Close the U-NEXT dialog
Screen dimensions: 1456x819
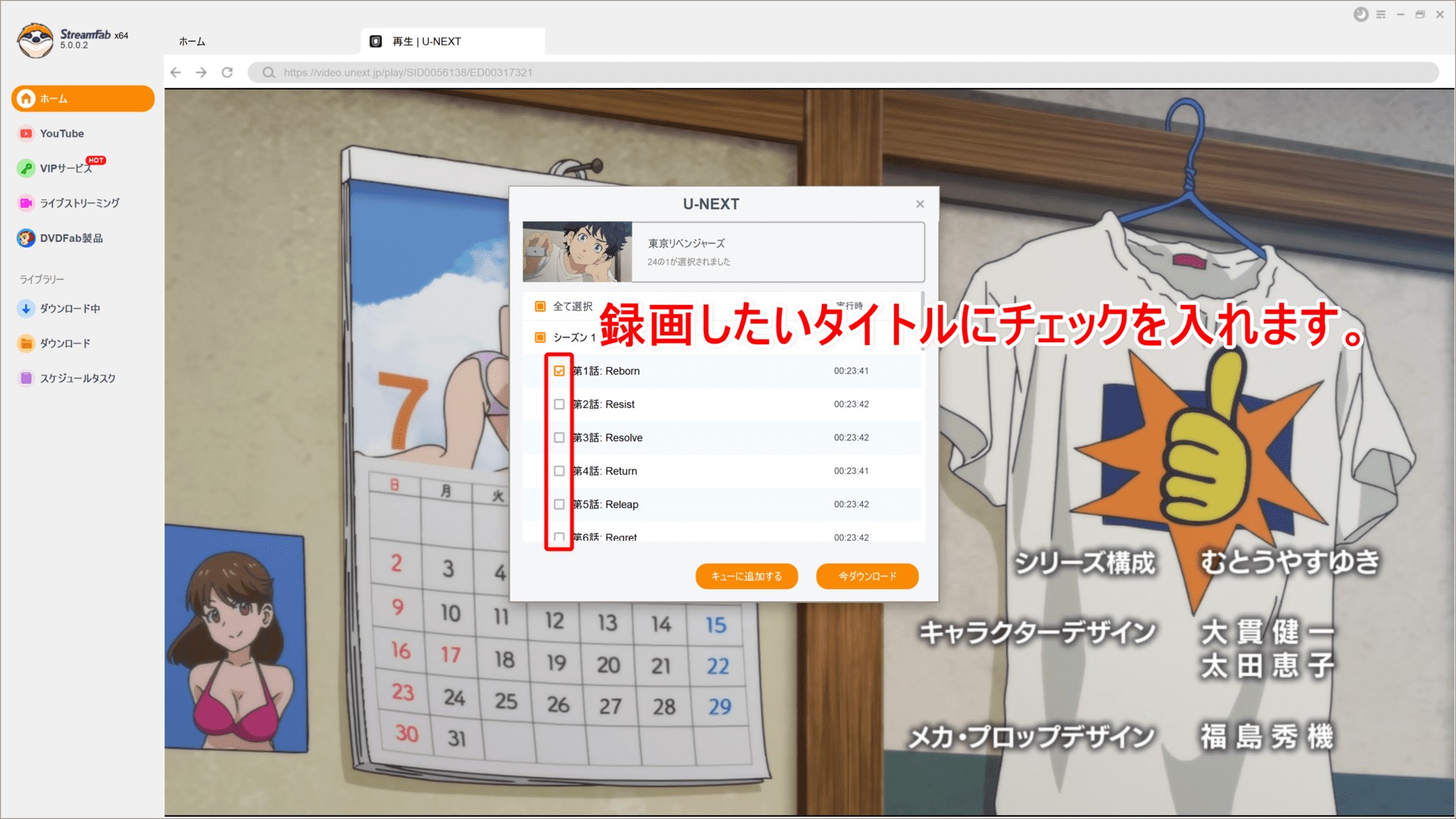[x=920, y=204]
